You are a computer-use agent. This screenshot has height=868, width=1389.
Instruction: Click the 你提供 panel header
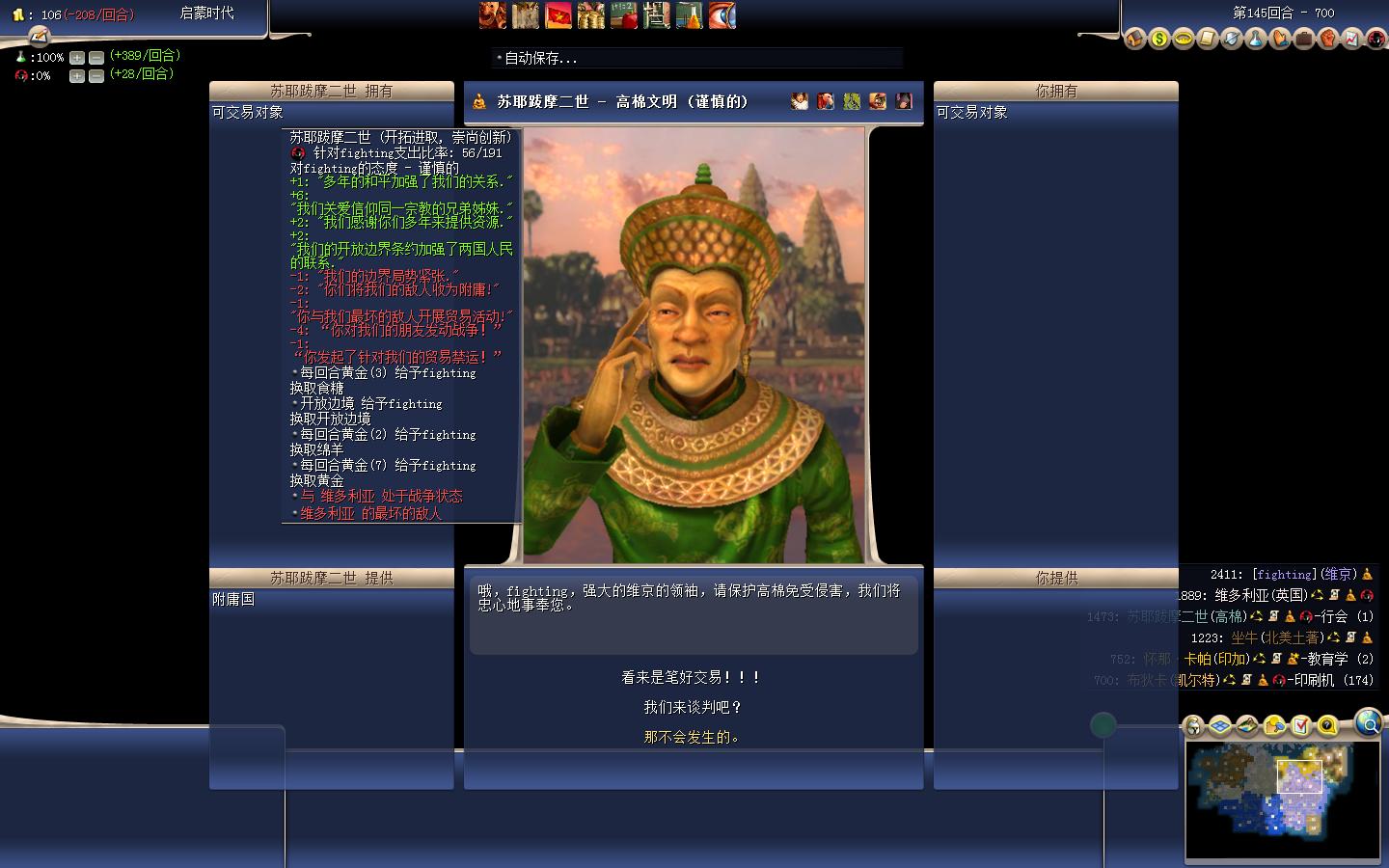click(x=1056, y=578)
